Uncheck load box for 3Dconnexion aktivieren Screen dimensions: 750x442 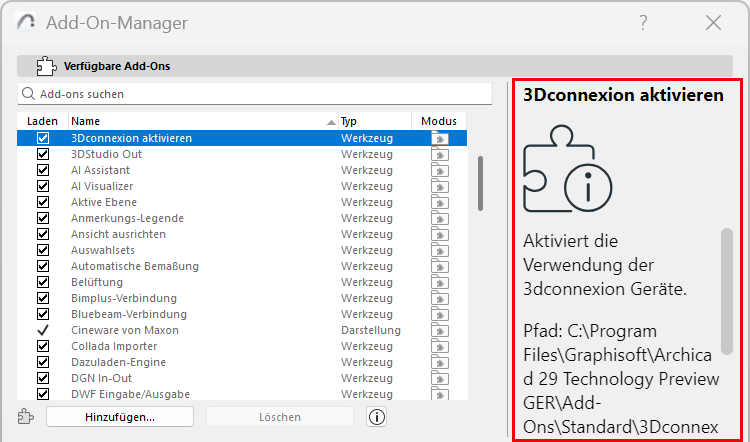[x=43, y=138]
